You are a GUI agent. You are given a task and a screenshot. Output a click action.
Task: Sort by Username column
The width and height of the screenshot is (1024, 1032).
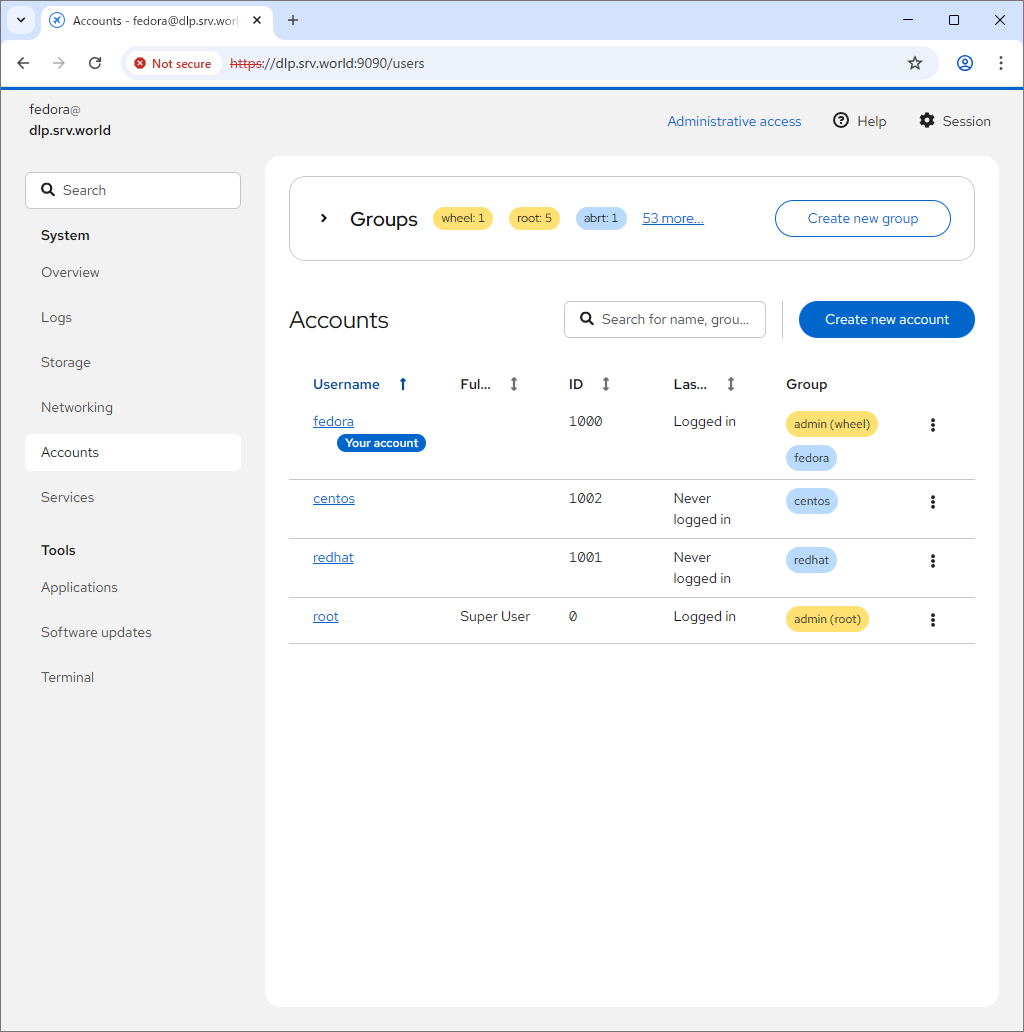point(360,384)
